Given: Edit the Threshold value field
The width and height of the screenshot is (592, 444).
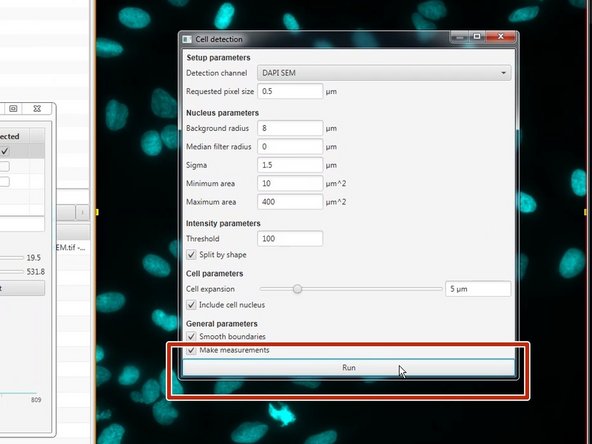Looking at the screenshot, I should (x=290, y=239).
